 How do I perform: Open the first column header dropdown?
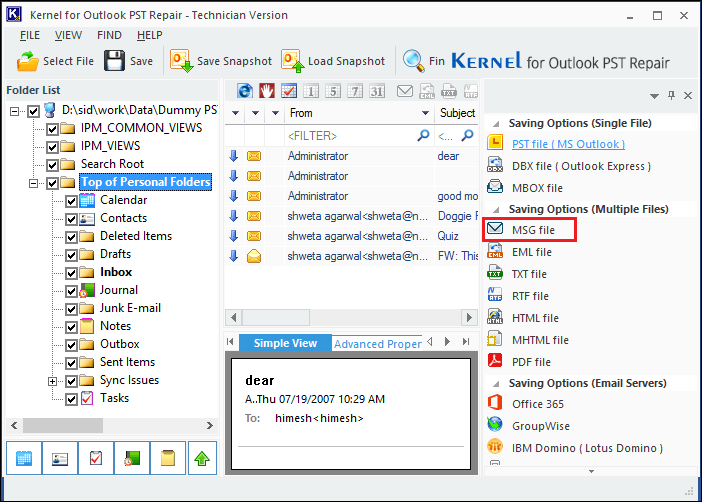(x=235, y=113)
